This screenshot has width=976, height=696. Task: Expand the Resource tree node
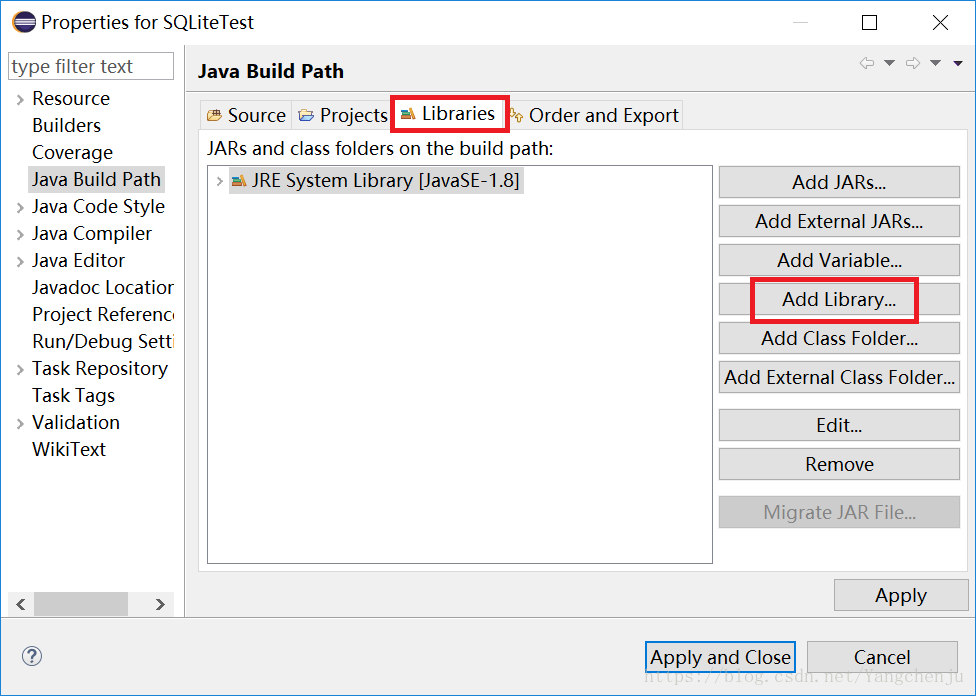[x=20, y=98]
